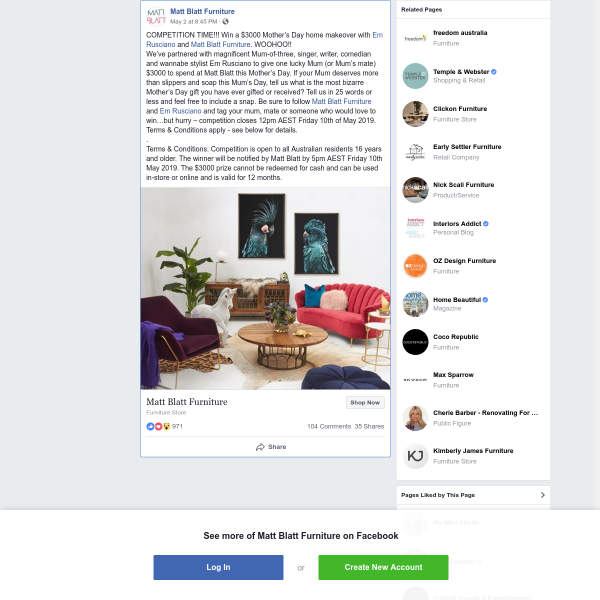Click the Create New Account button
Image resolution: width=600 pixels, height=600 pixels.
(383, 567)
